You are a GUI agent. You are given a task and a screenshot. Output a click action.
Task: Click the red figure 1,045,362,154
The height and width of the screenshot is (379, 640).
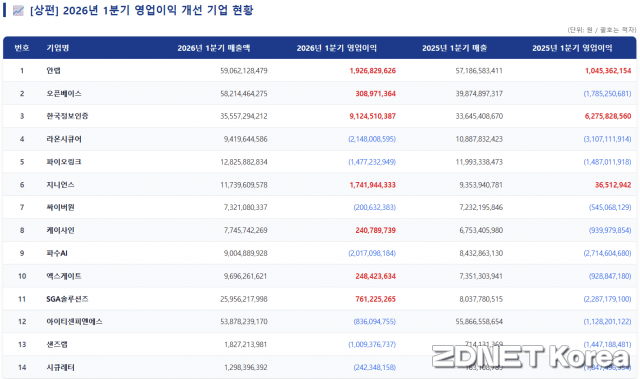point(608,71)
